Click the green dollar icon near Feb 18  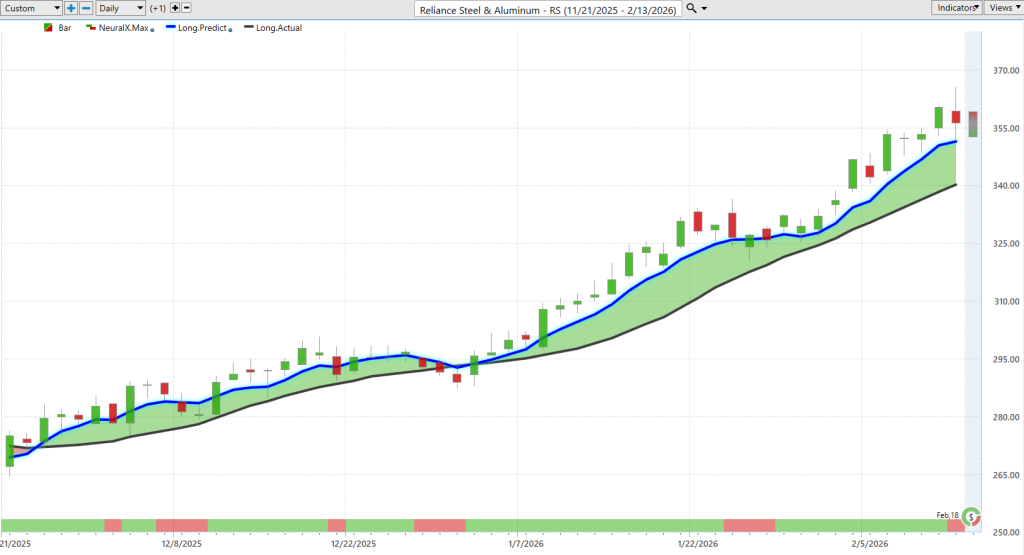tap(971, 517)
